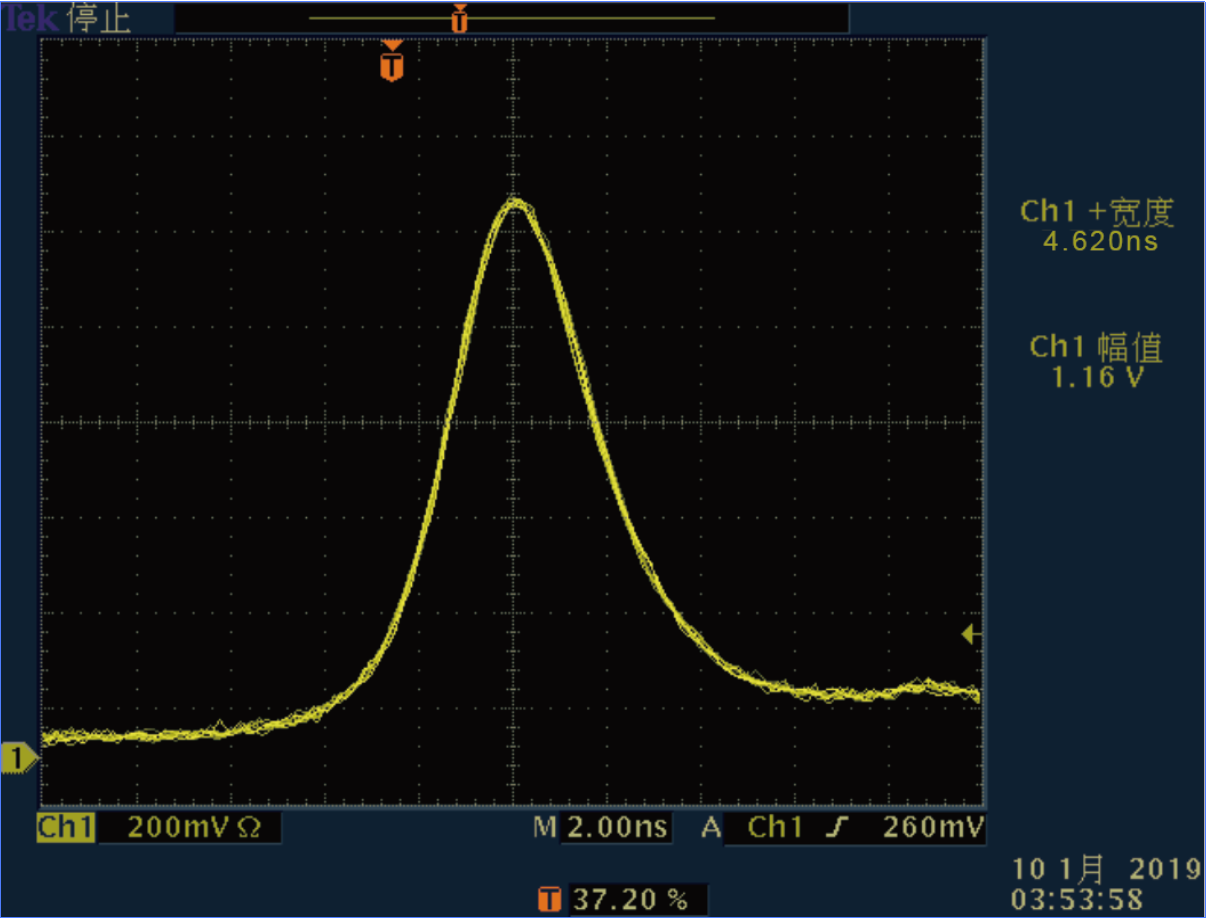
Task: Click the trigger level arrow on right edge
Action: click(971, 634)
